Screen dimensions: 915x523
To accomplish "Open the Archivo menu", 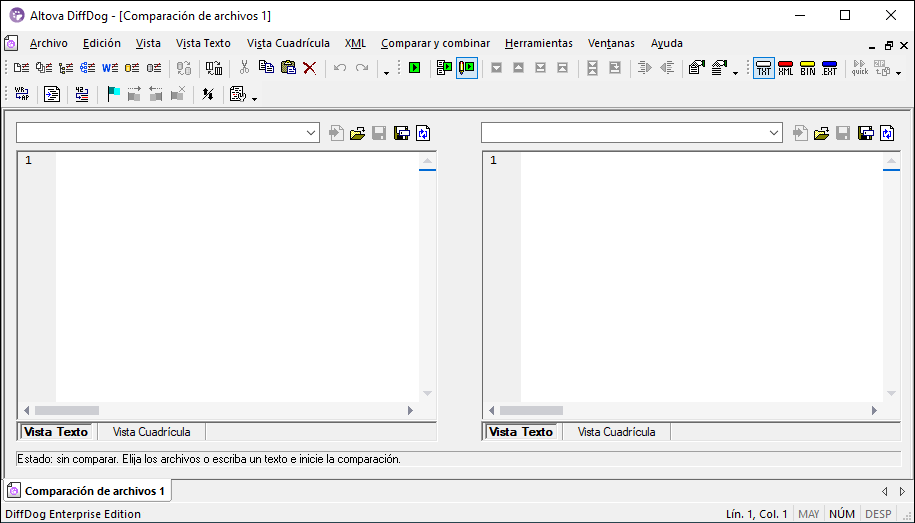I will pyautogui.click(x=48, y=43).
